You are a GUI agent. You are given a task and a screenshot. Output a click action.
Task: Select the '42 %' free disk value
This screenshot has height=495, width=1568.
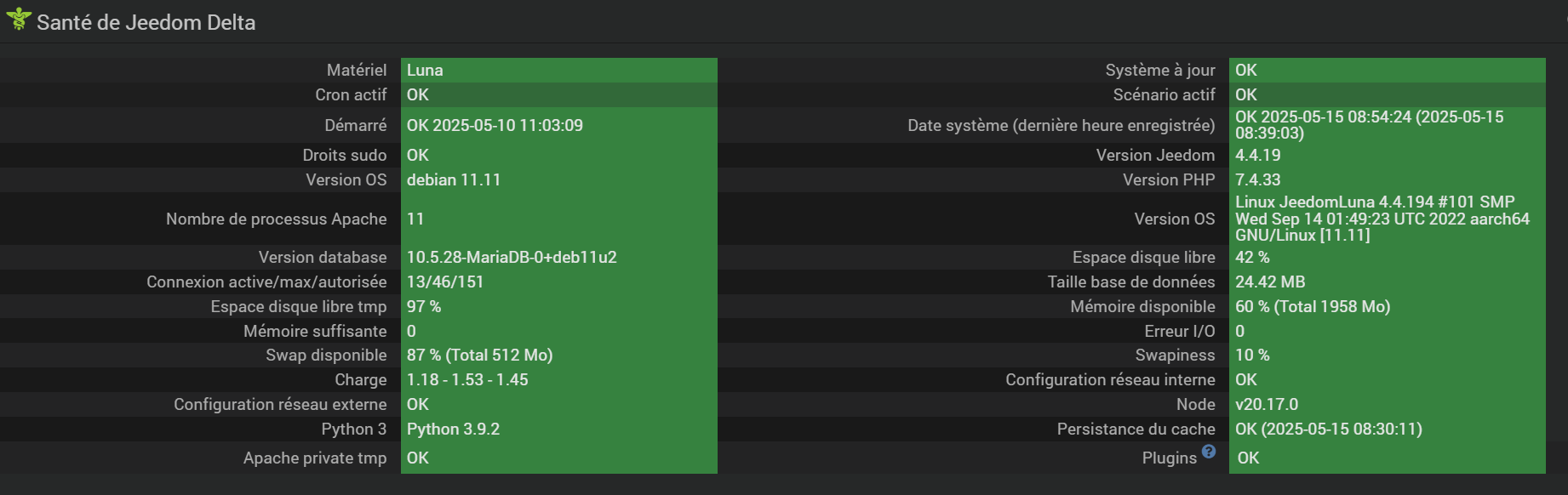click(1252, 257)
